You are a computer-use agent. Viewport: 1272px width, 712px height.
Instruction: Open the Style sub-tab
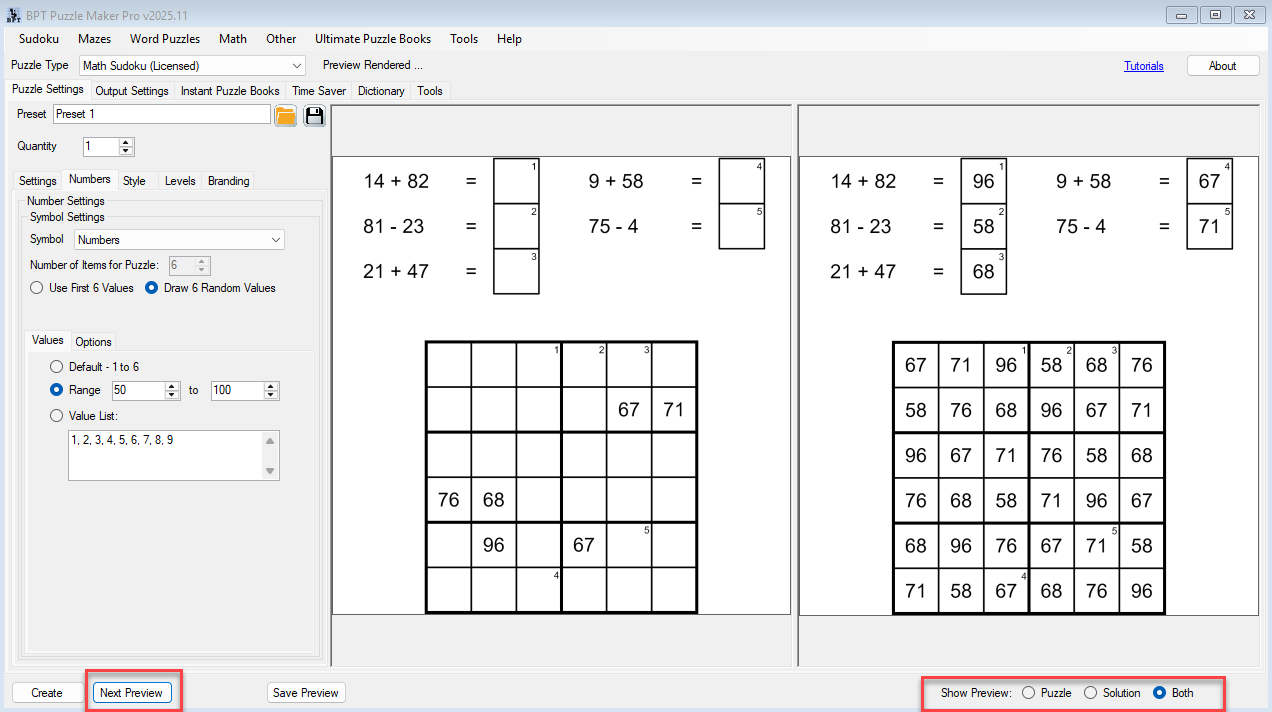[x=134, y=181]
